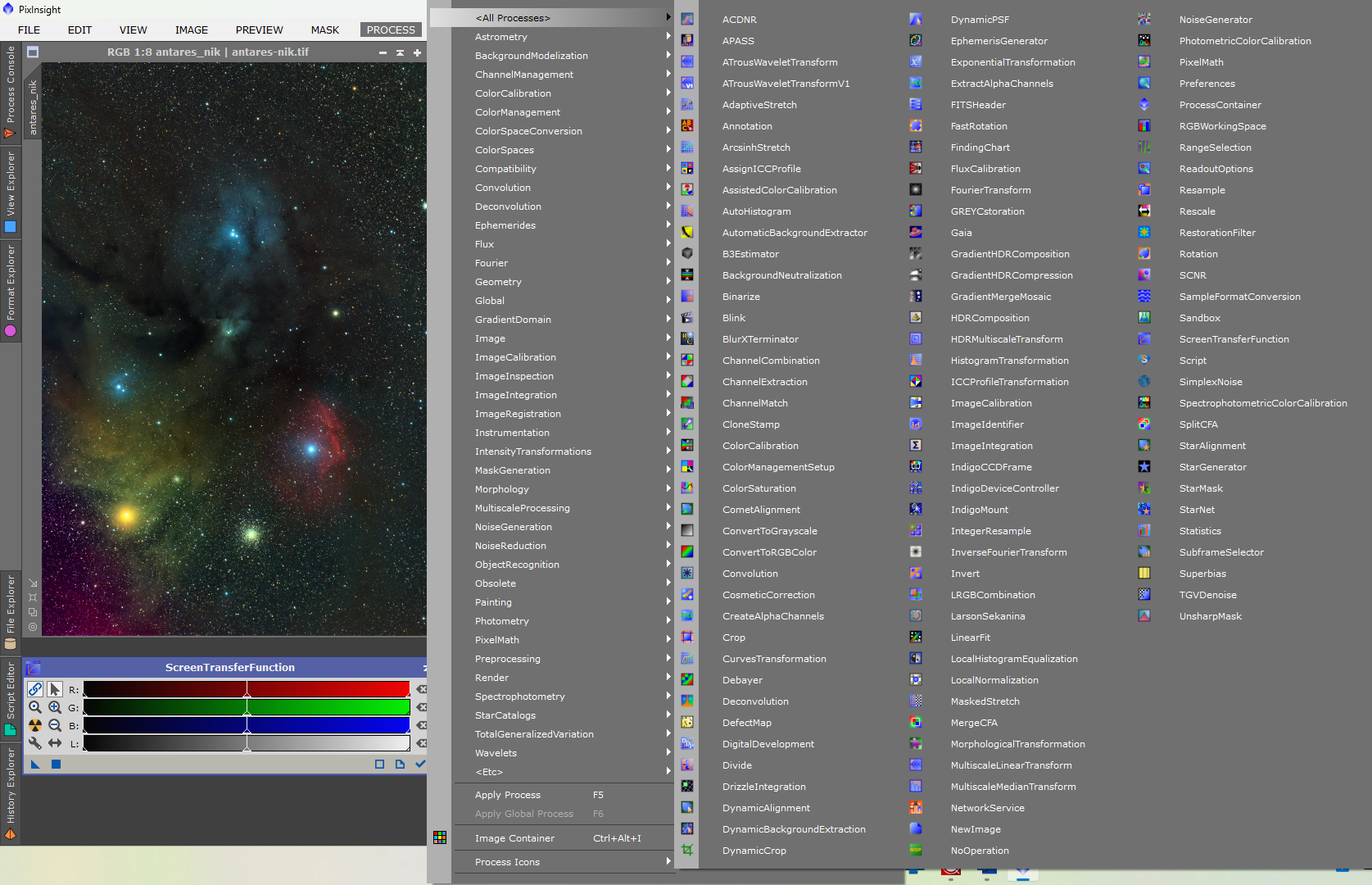Toggle the pointer edit mode button
1372x885 pixels.
click(x=55, y=689)
